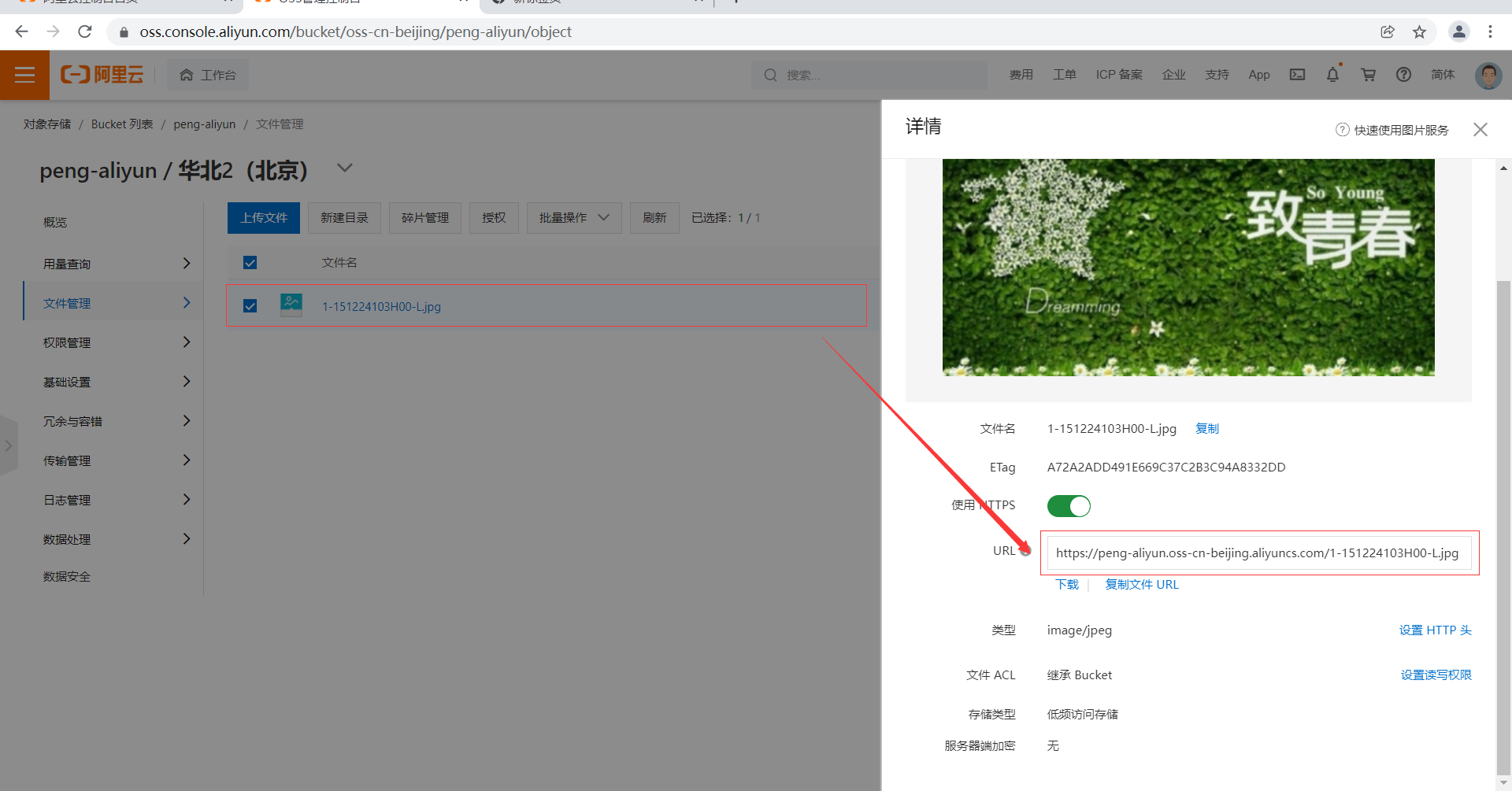The image size is (1512, 791).
Task: Click the 上传文件 button
Action: [x=264, y=218]
